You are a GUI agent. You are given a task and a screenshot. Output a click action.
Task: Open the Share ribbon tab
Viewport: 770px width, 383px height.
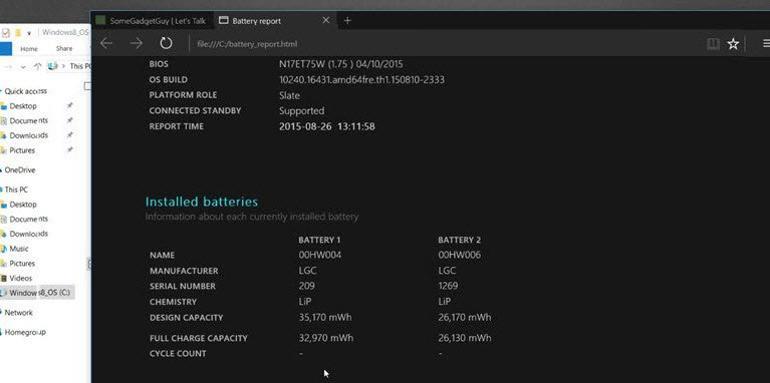(x=64, y=49)
